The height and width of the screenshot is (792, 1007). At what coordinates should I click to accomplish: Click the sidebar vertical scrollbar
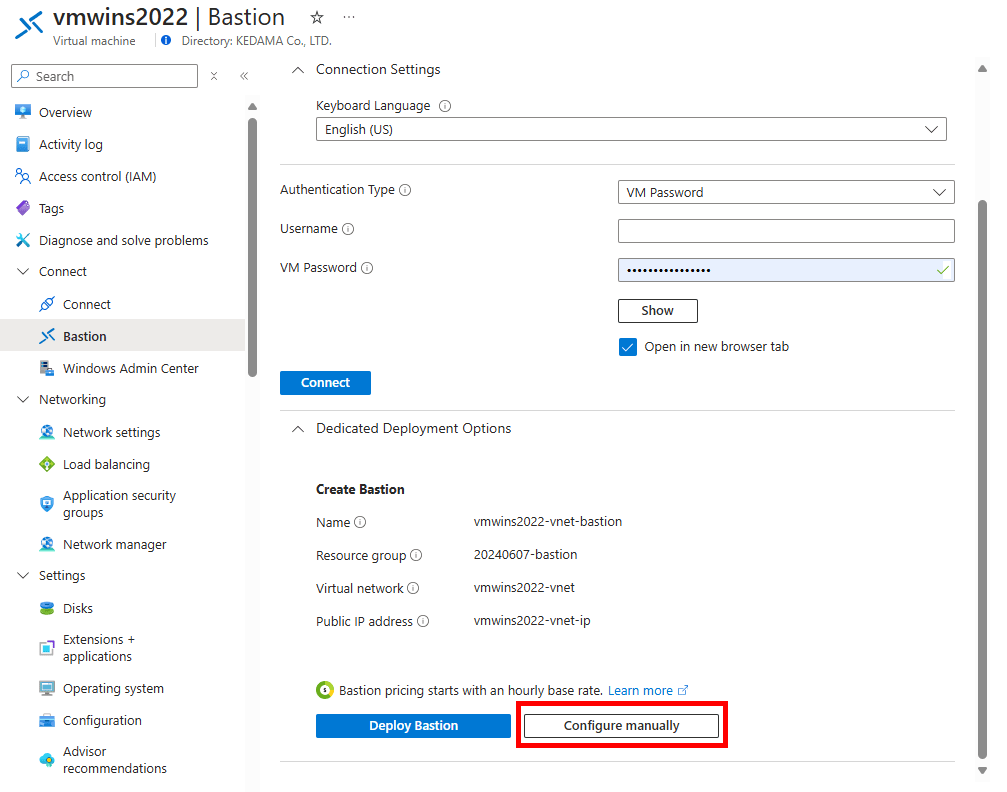252,247
